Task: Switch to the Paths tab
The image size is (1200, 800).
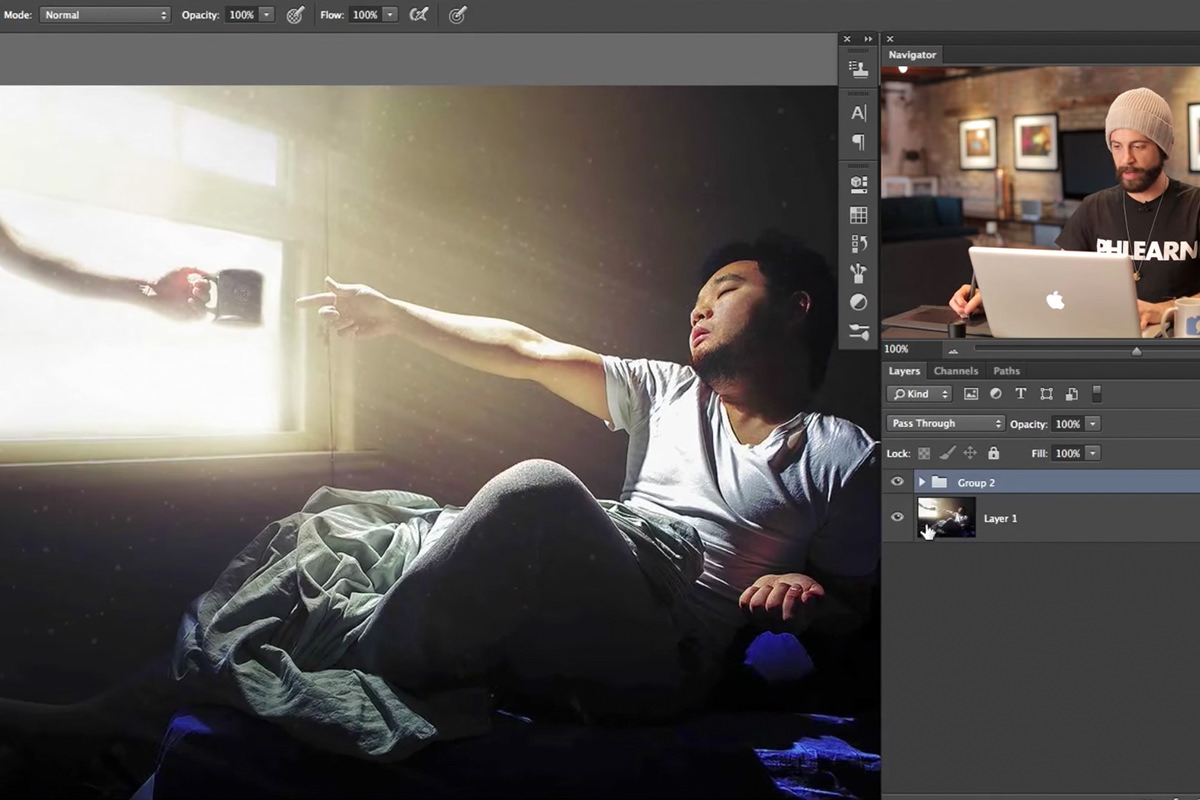Action: pos(1006,371)
